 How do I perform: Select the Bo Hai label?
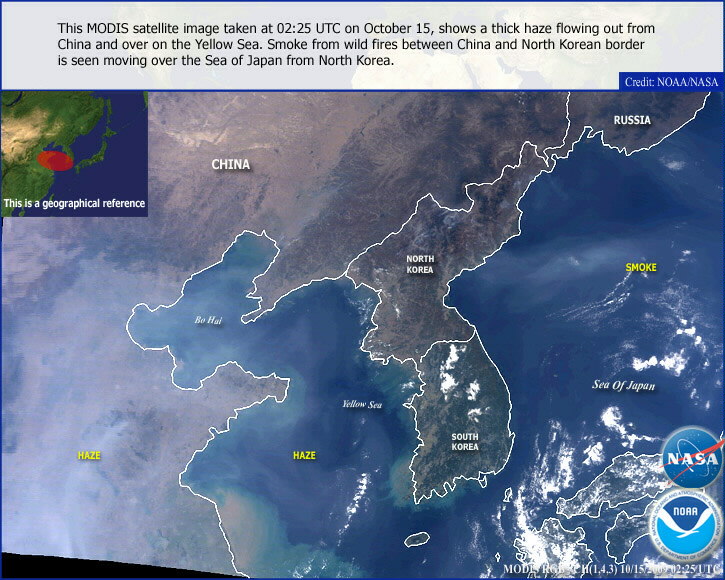[x=208, y=321]
